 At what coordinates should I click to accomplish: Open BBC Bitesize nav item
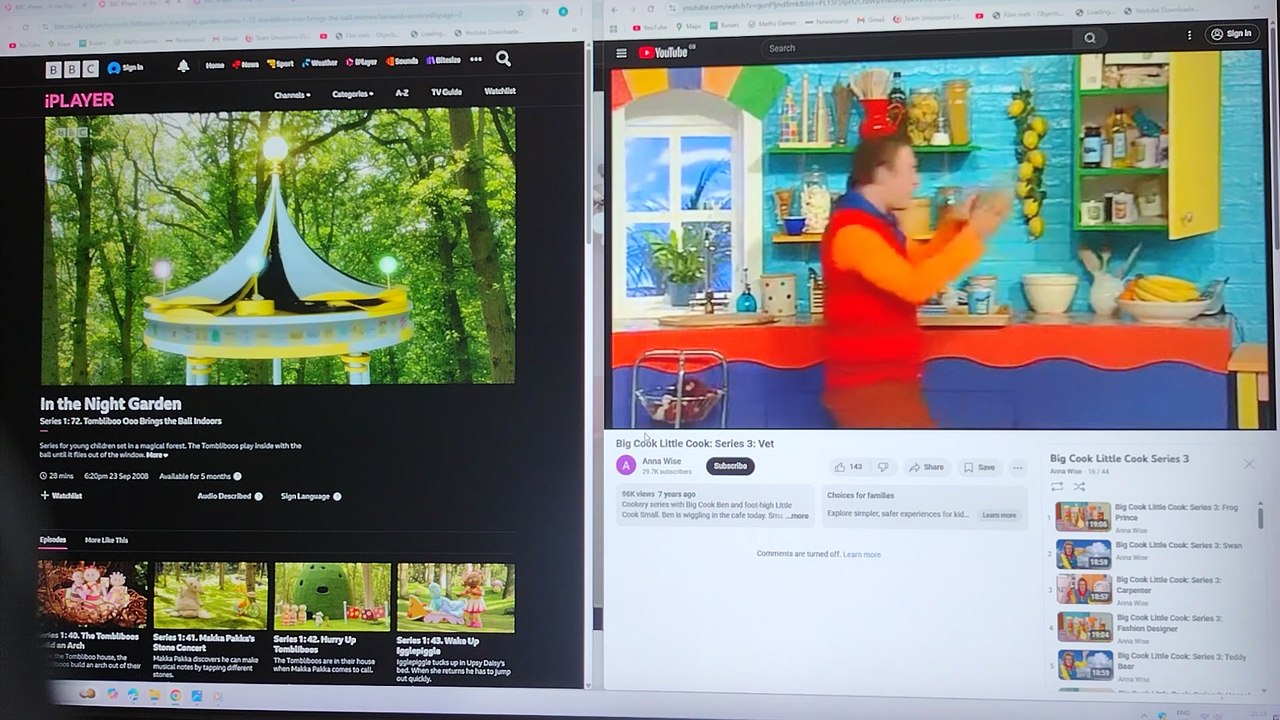click(443, 60)
